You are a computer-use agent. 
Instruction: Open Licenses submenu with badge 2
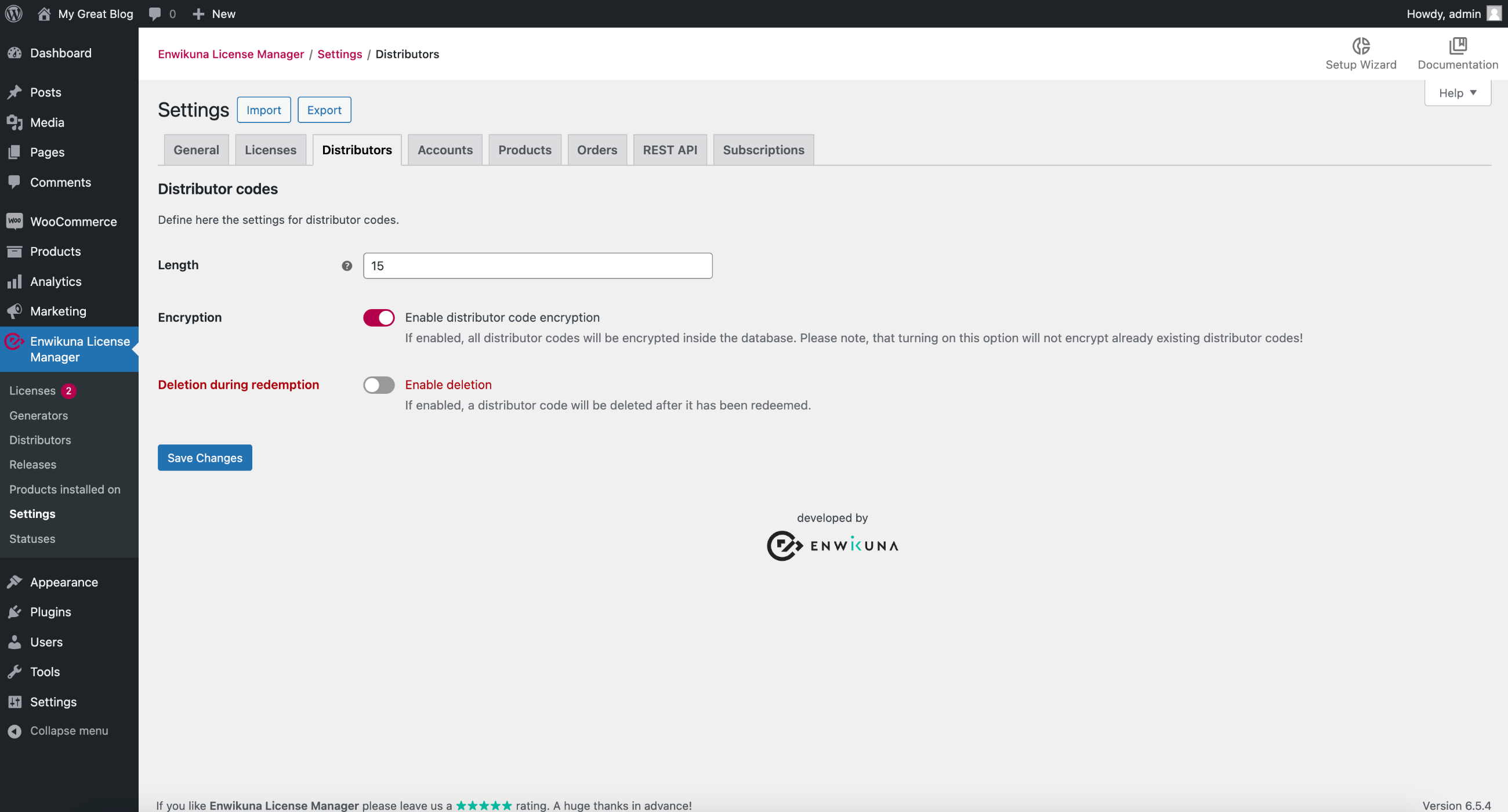[x=43, y=390]
